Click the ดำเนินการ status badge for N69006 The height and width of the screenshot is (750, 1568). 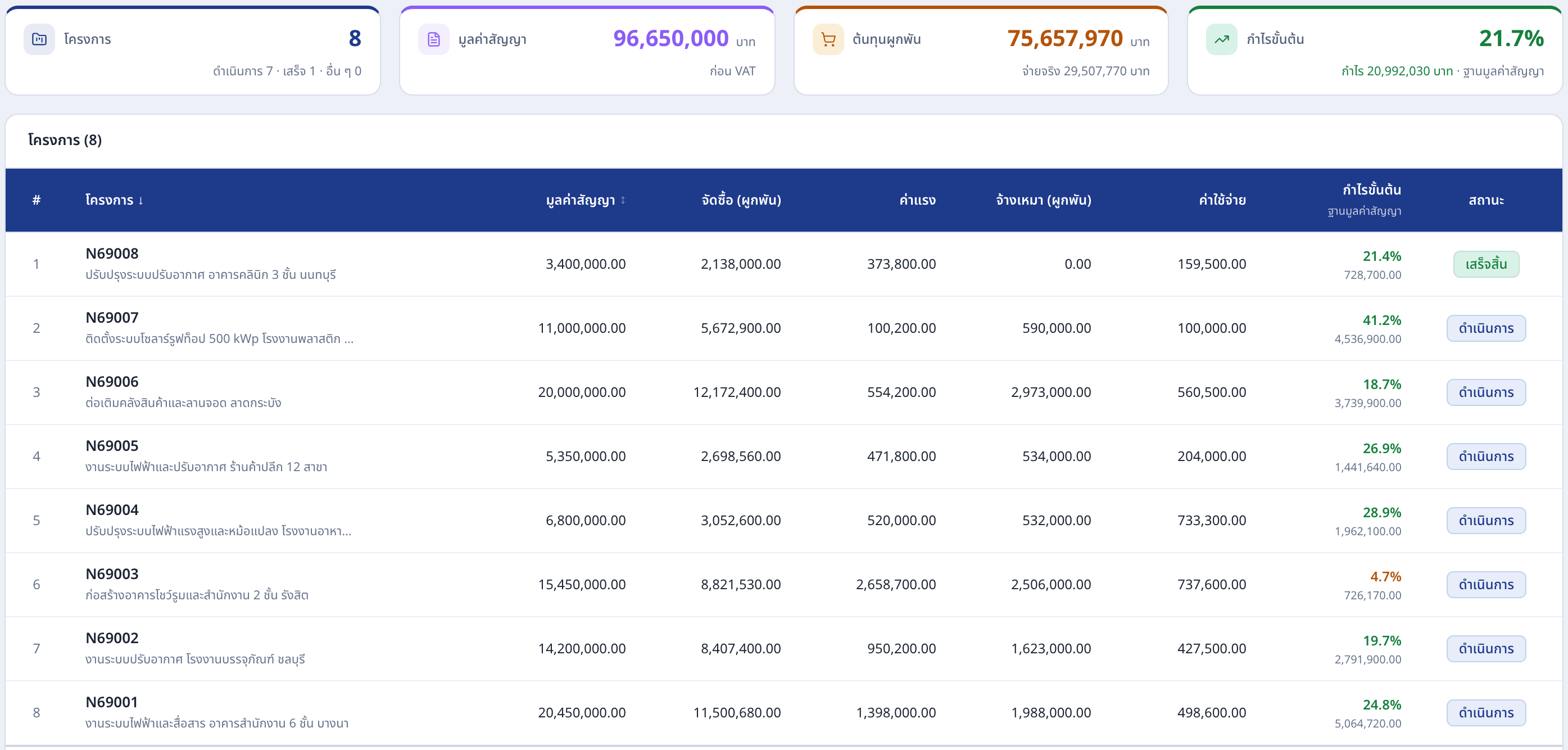tap(1486, 392)
